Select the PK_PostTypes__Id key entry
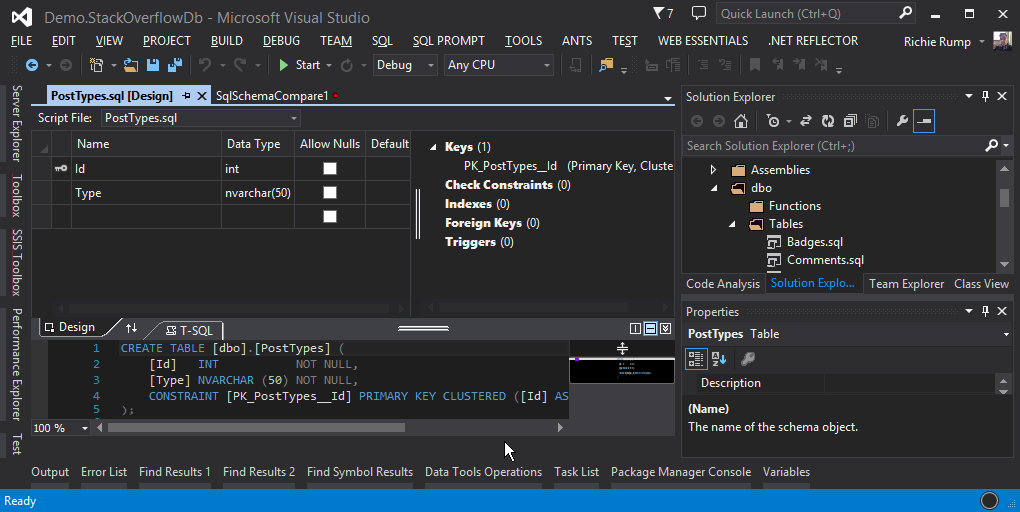The image size is (1020, 512). pyautogui.click(x=510, y=166)
